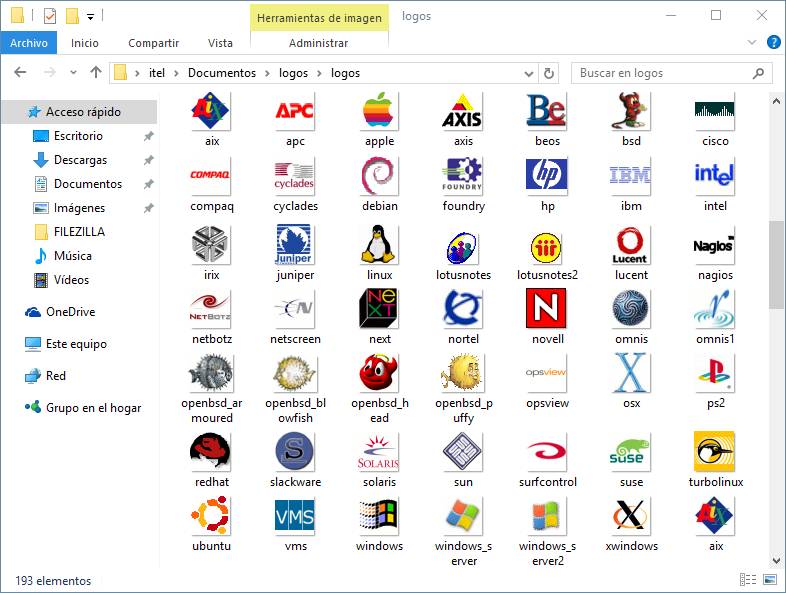786x593 pixels.
Task: Click the properties quick access icon
Action: click(50, 17)
